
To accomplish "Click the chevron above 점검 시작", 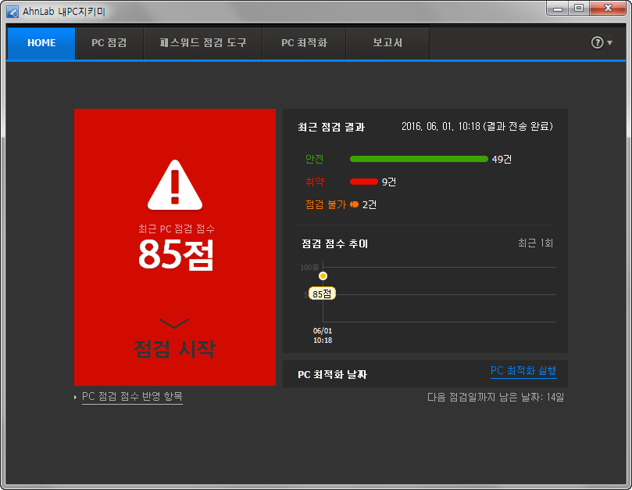I will click(174, 323).
